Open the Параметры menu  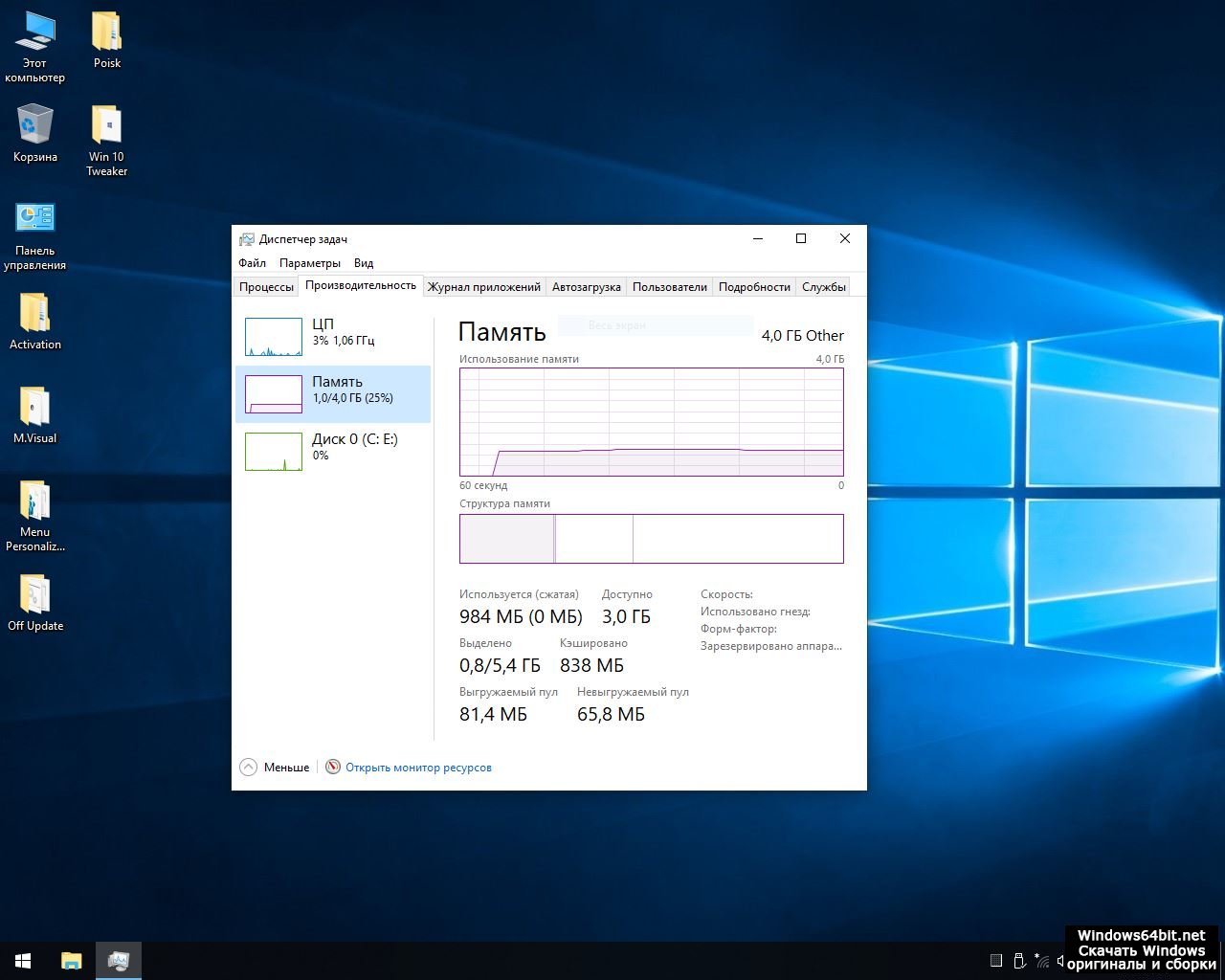click(x=309, y=263)
